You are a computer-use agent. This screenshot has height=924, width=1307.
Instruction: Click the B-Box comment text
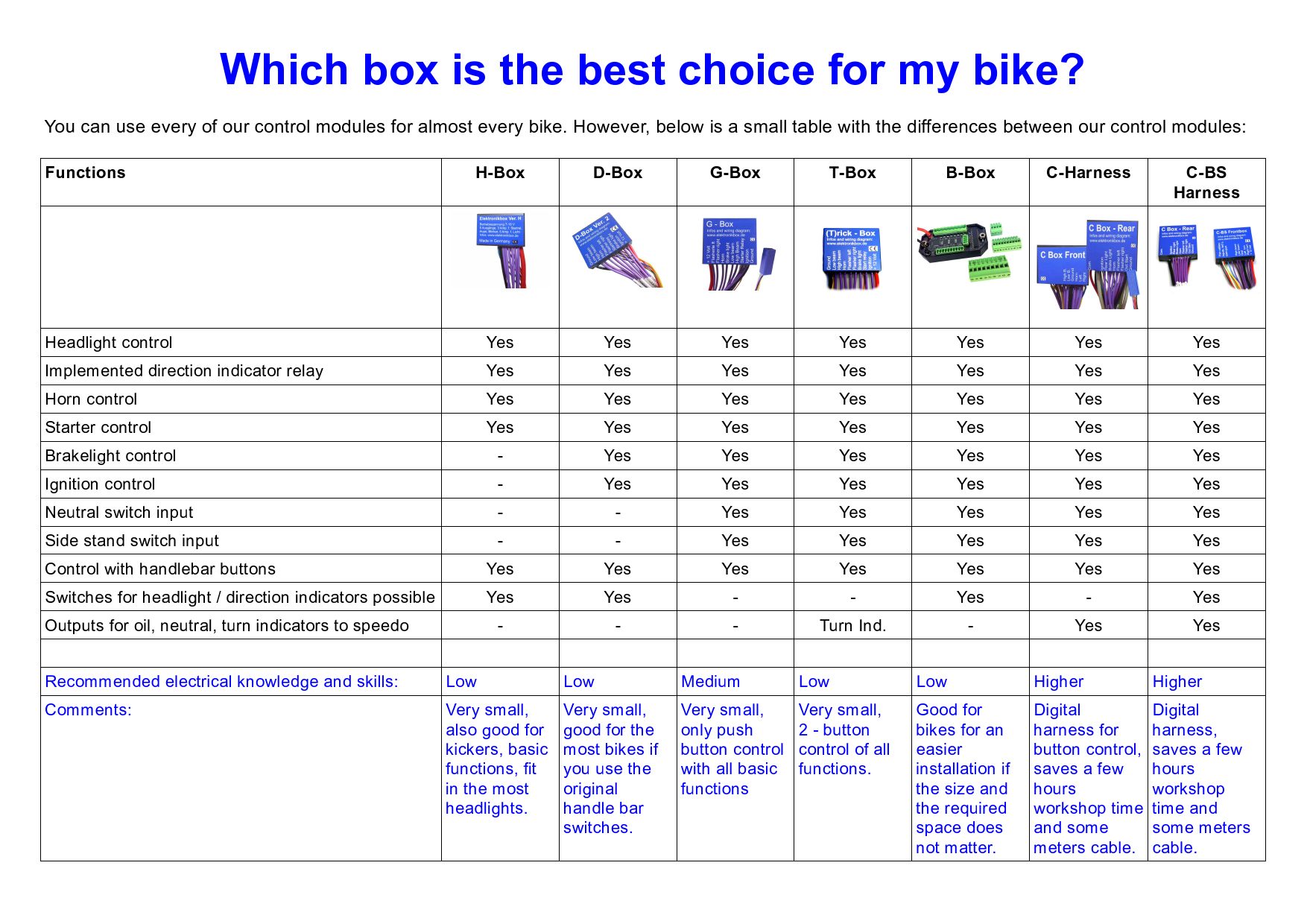click(963, 779)
